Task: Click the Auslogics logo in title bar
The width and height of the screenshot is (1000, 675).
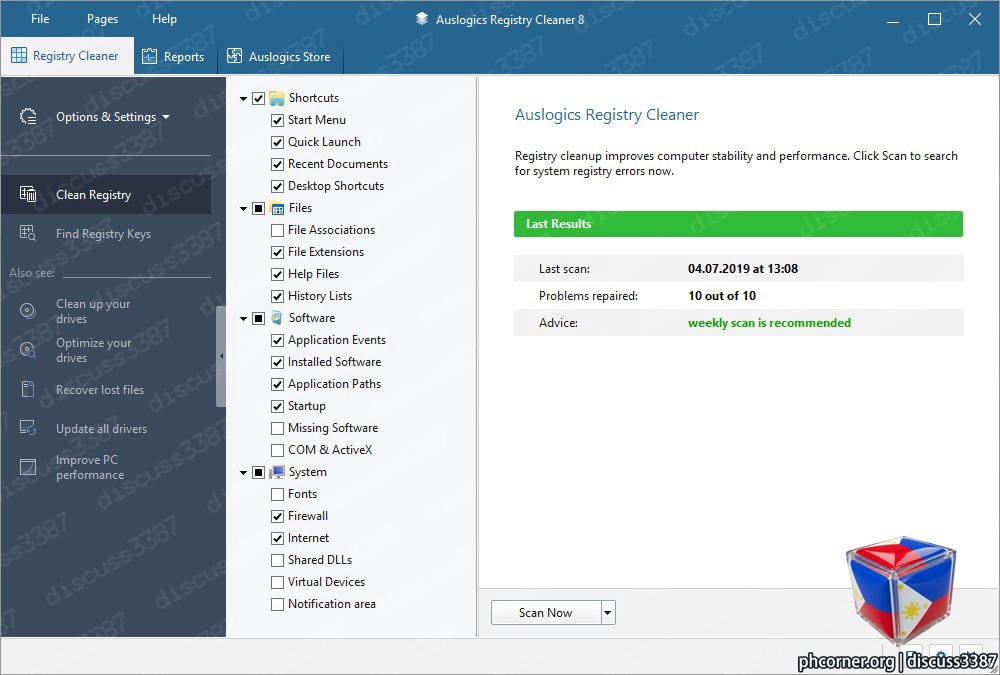Action: pos(422,19)
